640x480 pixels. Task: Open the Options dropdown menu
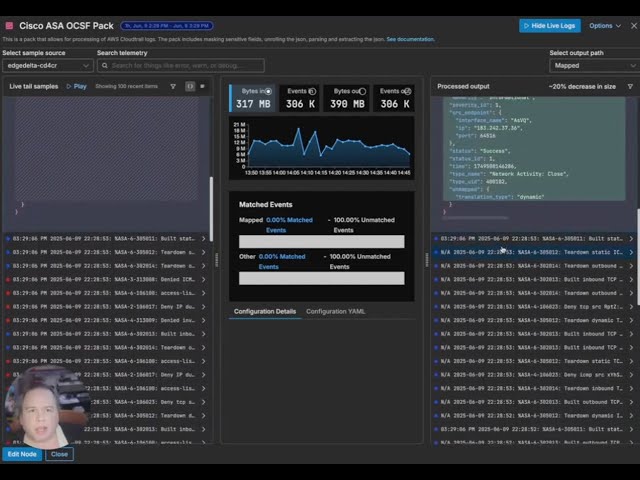point(605,26)
